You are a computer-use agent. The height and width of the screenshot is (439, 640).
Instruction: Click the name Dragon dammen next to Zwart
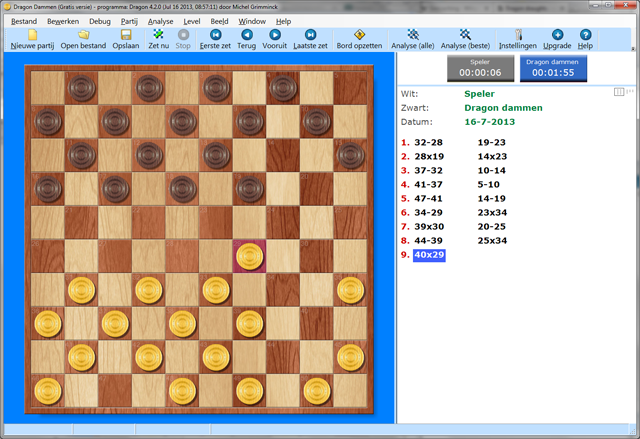tap(503, 108)
